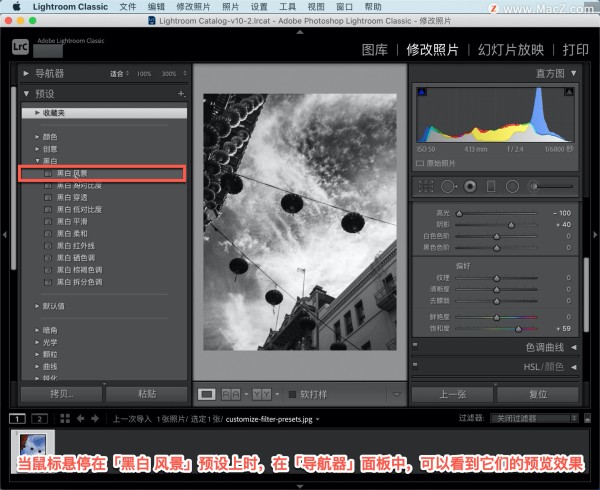The image size is (600, 490).
Task: Apply the 黑白 红外线 preset
Action: pos(78,246)
